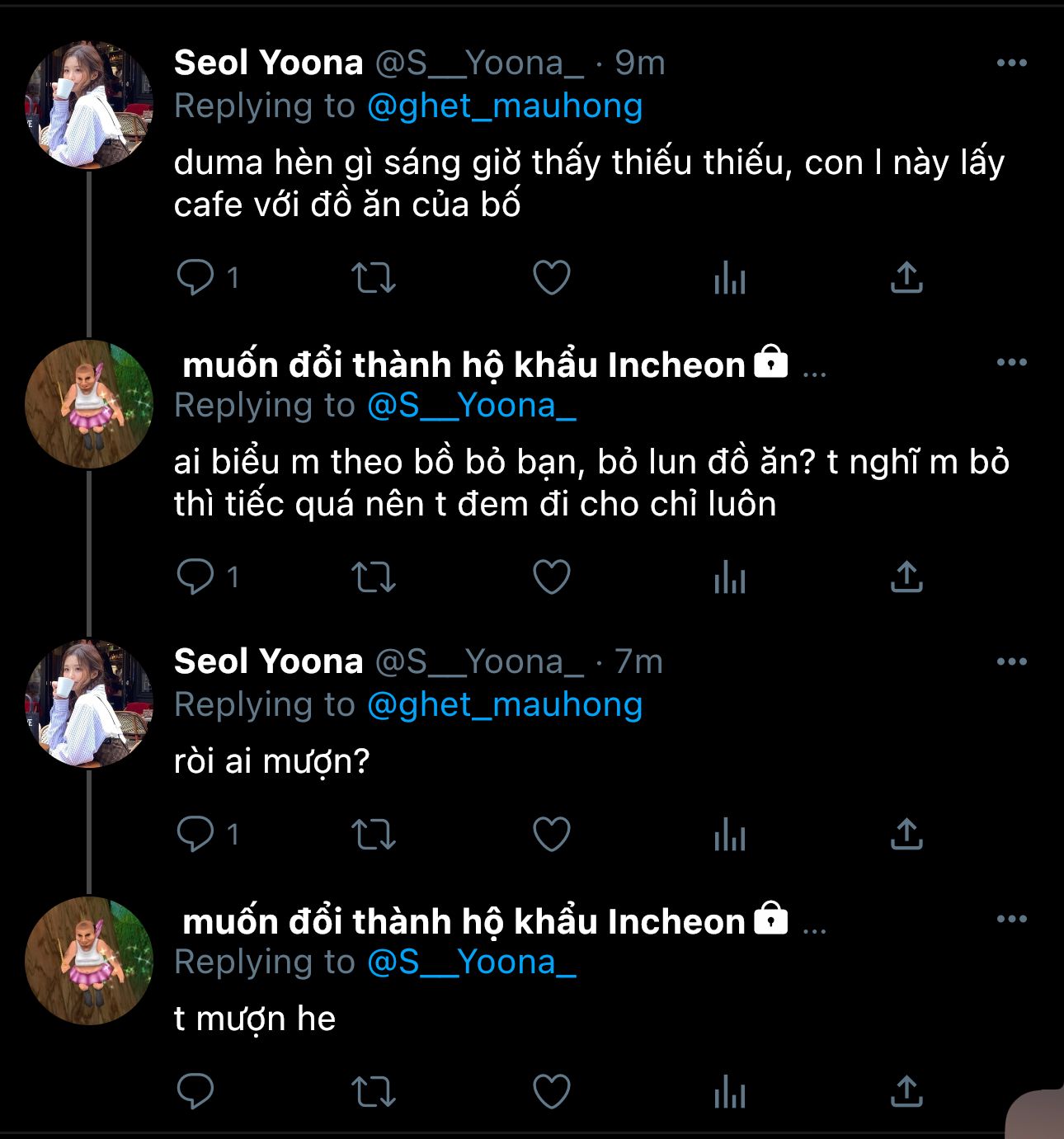Retweet the 'ròi ai mượn?' tweet
Image resolution: width=1064 pixels, height=1139 pixels.
[374, 834]
